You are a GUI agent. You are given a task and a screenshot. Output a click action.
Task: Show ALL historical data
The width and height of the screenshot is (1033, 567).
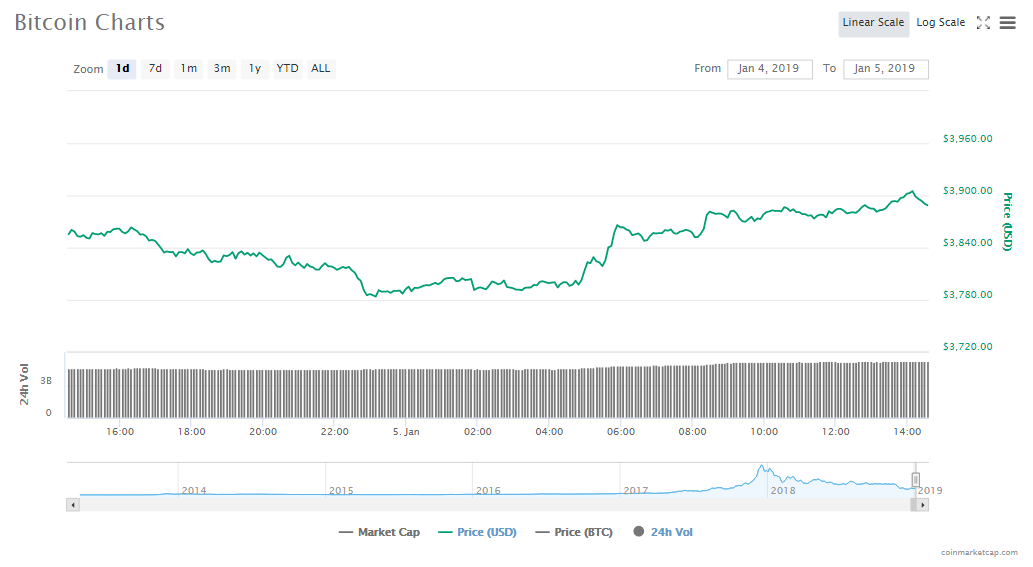320,69
